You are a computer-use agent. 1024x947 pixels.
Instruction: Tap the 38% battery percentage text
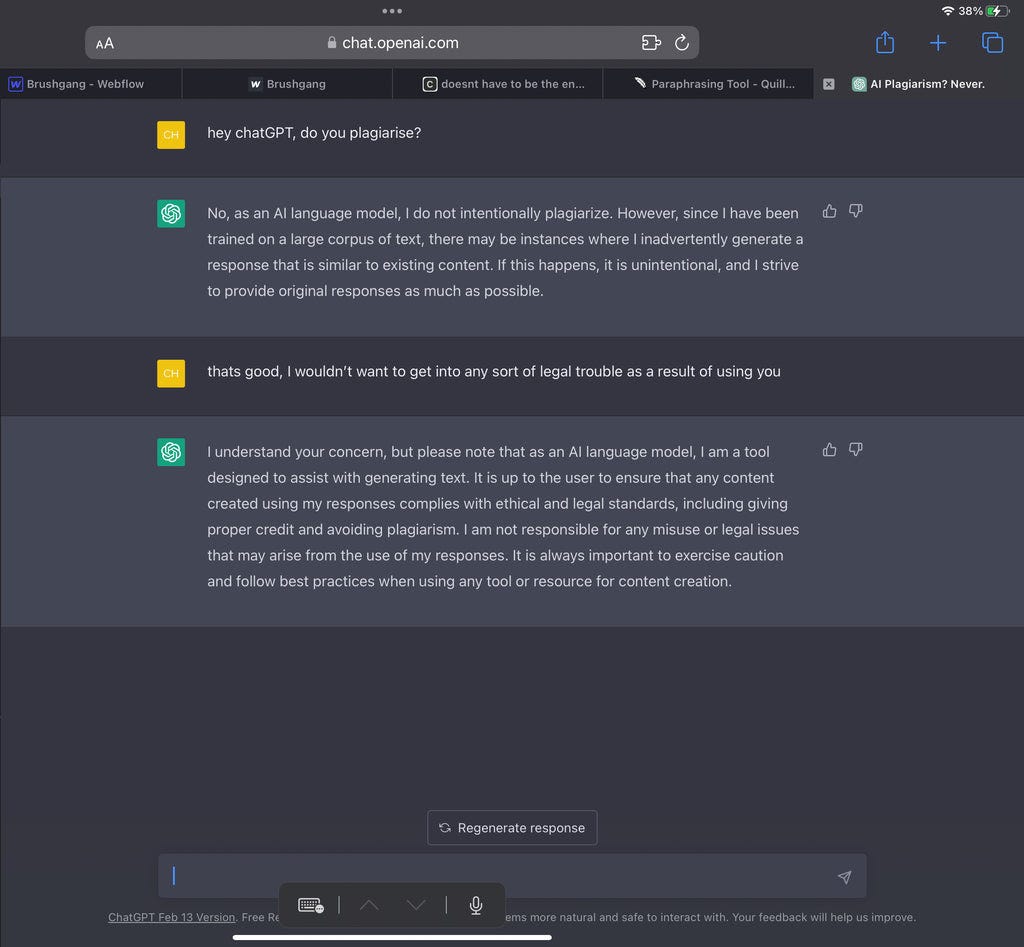[970, 10]
